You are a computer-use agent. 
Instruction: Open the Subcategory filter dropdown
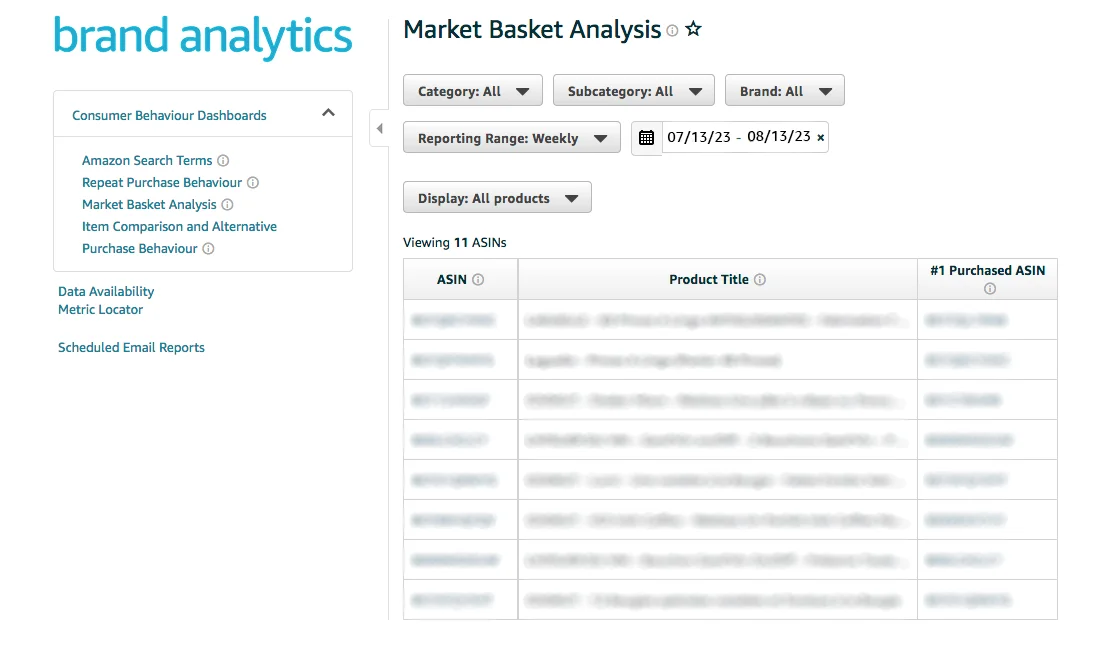pos(633,90)
